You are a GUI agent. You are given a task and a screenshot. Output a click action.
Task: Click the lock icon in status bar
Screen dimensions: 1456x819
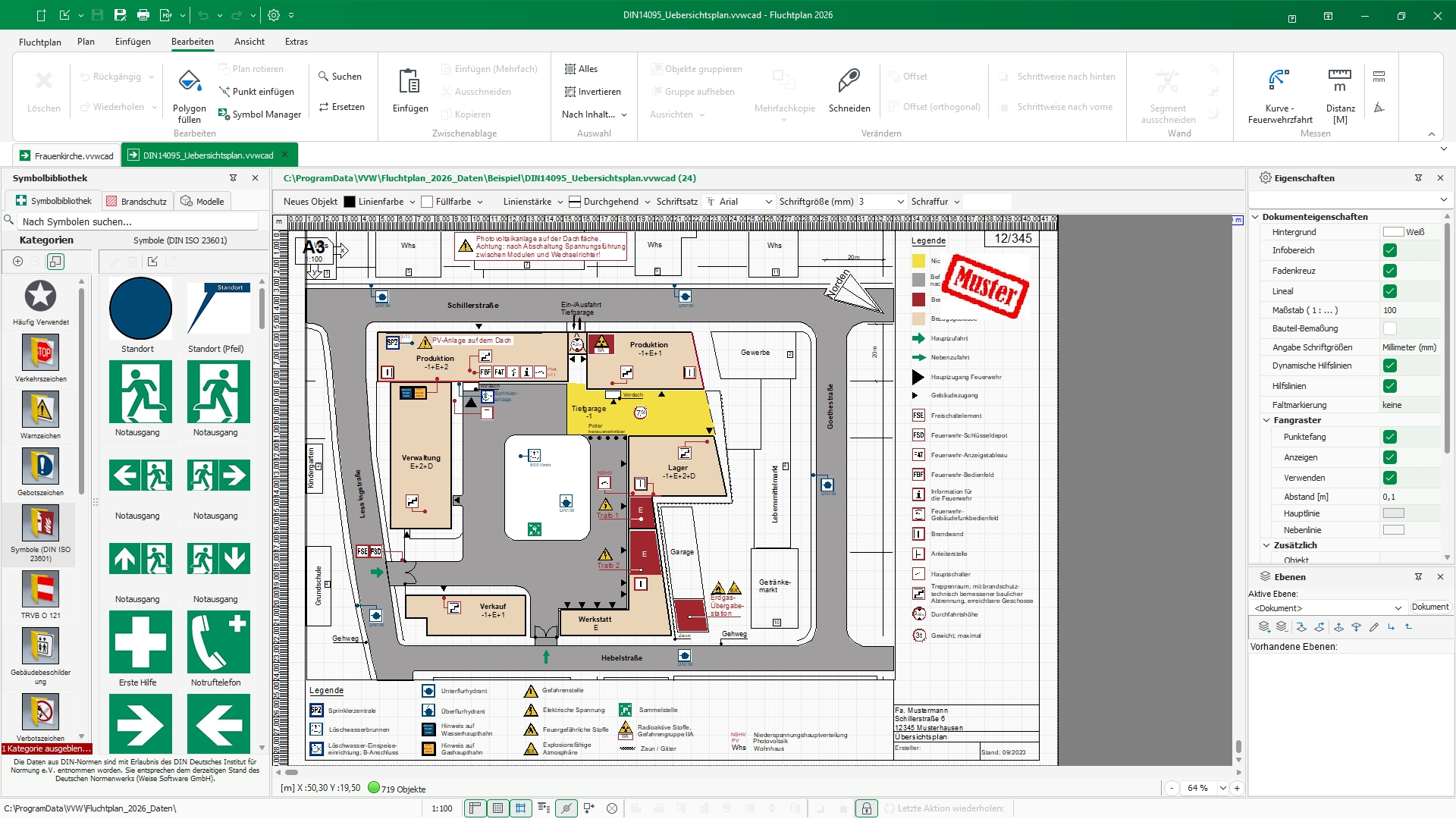[866, 808]
